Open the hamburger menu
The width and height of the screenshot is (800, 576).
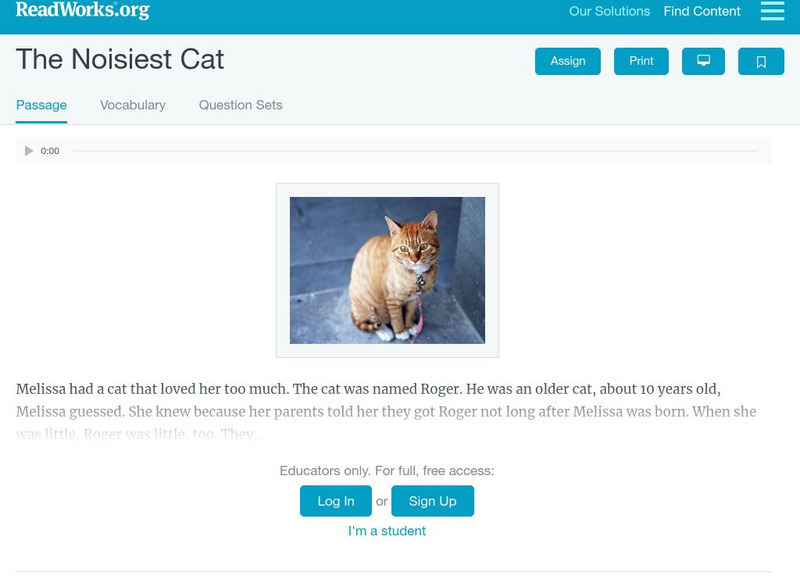click(772, 12)
